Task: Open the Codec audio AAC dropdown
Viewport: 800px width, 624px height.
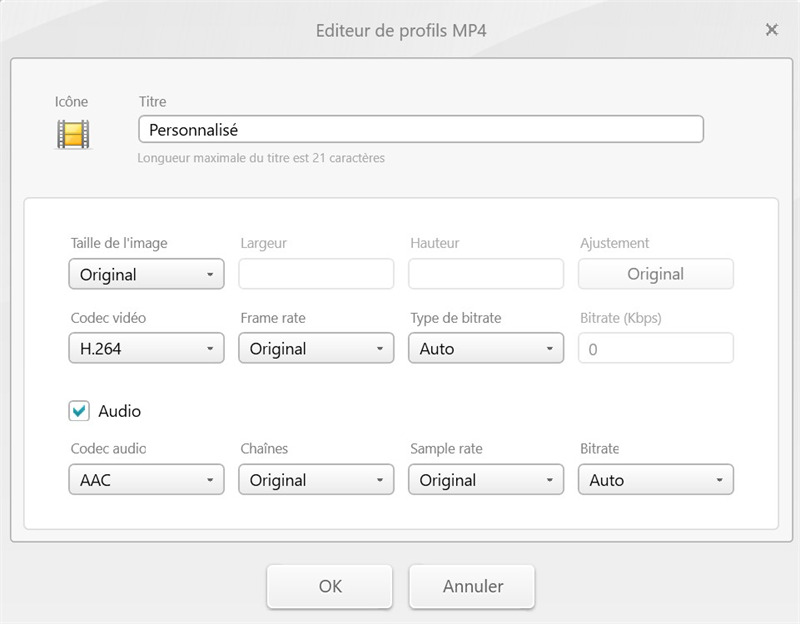Action: pyautogui.click(x=146, y=479)
